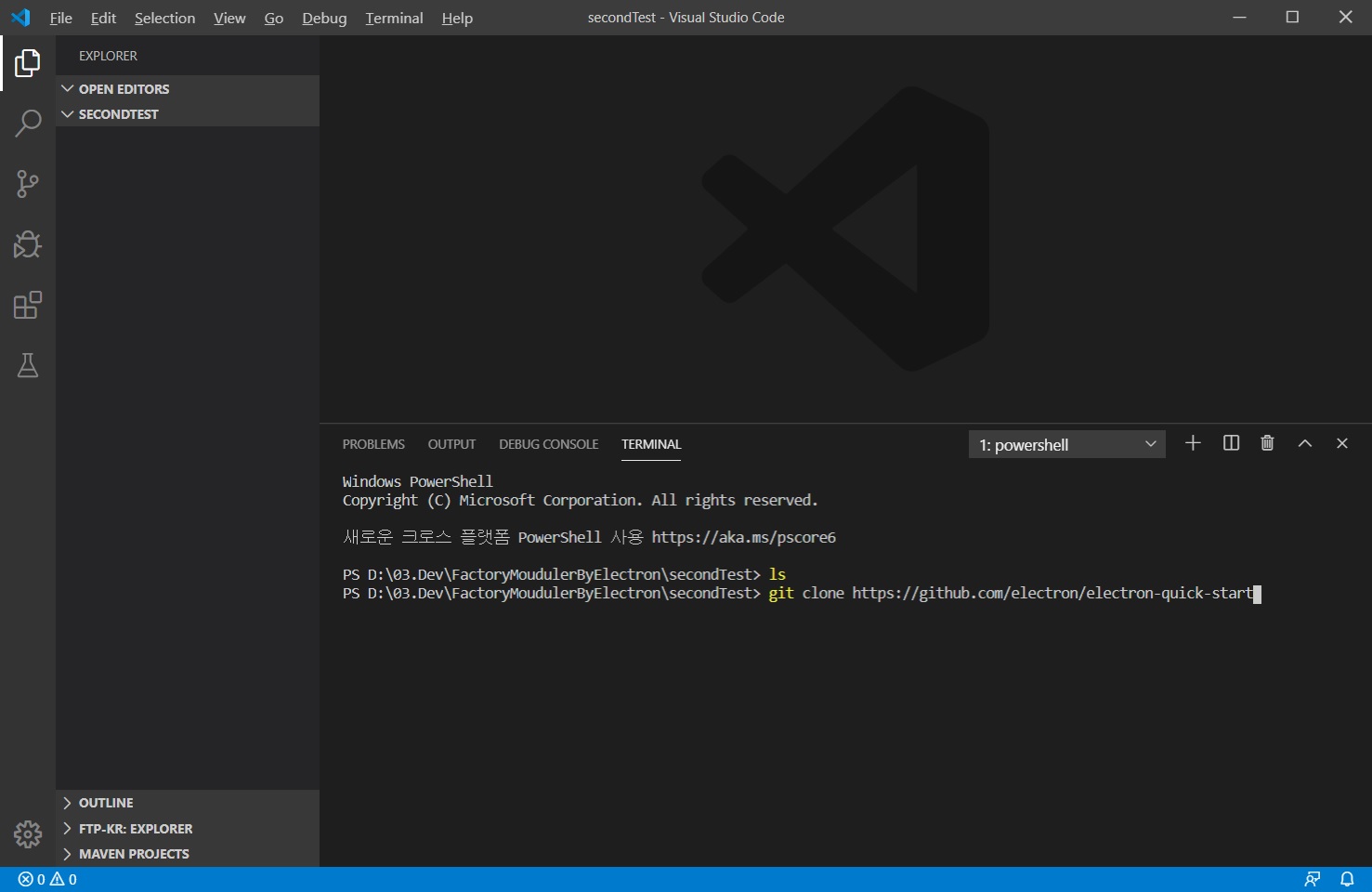The image size is (1372, 892).
Task: Click the 'Windows PowerShell' terminal line
Action: pos(418,481)
